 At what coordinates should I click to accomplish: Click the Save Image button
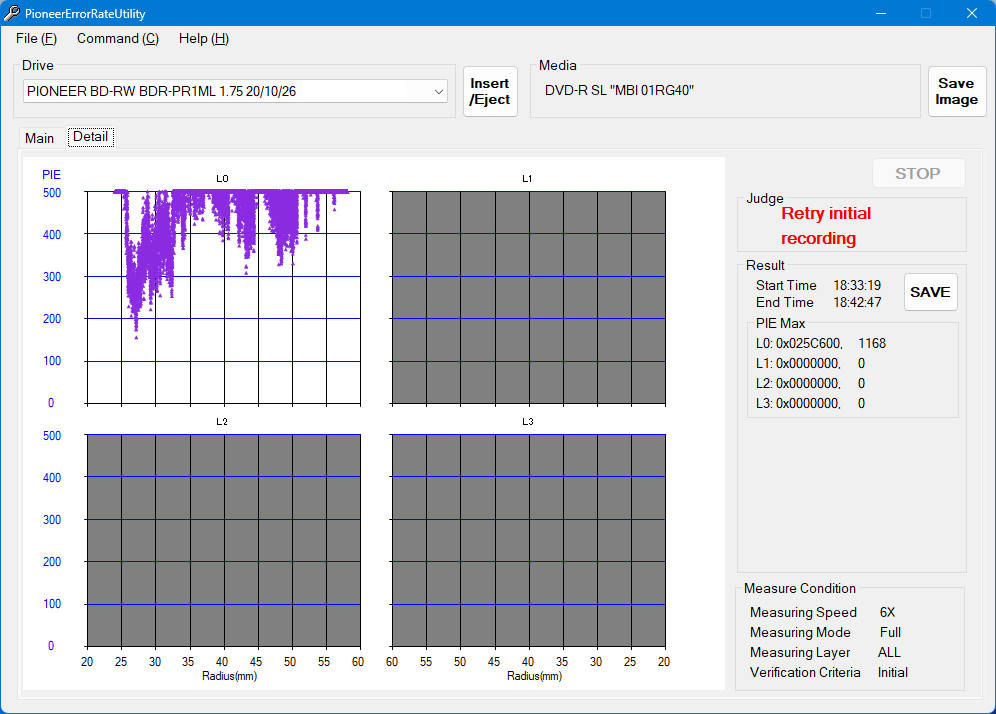[x=956, y=92]
